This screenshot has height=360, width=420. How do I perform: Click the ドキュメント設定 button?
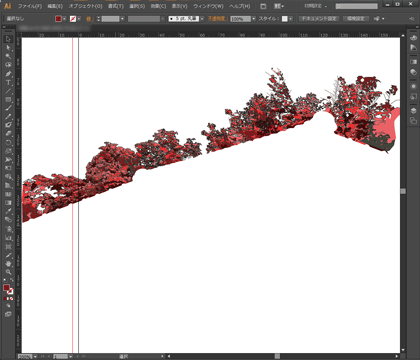tap(319, 19)
